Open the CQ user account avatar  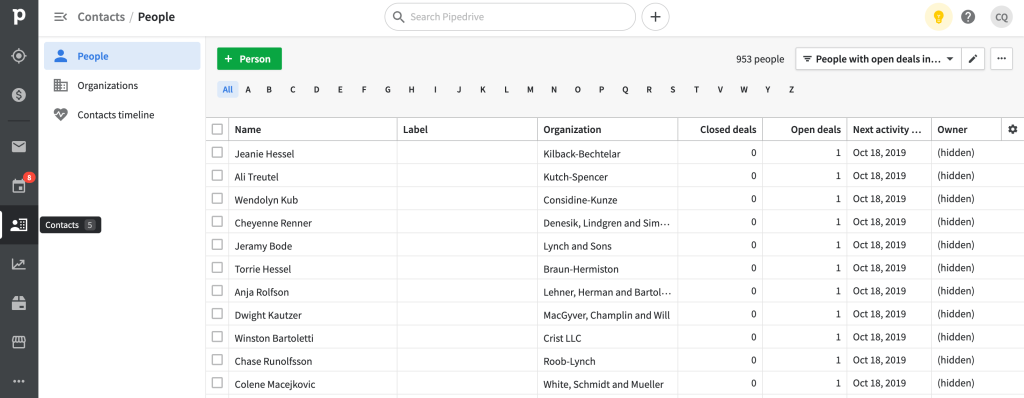coord(1001,17)
